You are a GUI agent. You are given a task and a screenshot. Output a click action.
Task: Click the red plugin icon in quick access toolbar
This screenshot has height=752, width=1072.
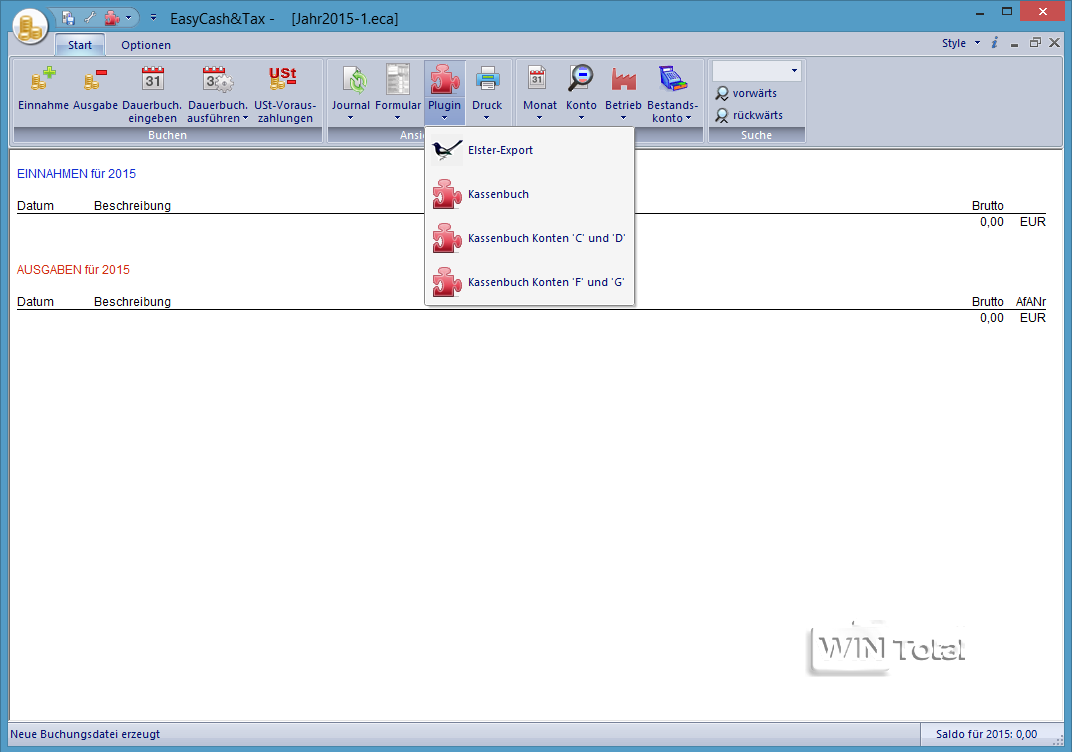[112, 18]
